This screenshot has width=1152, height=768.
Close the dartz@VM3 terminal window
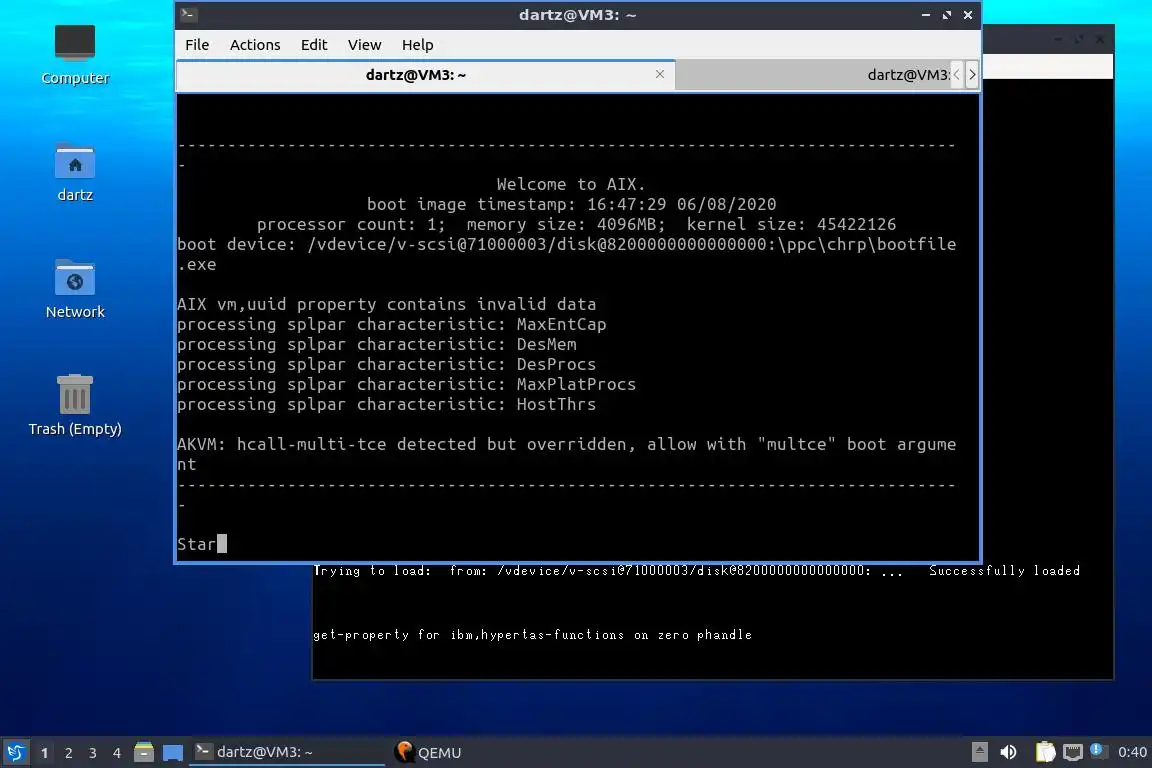point(968,15)
